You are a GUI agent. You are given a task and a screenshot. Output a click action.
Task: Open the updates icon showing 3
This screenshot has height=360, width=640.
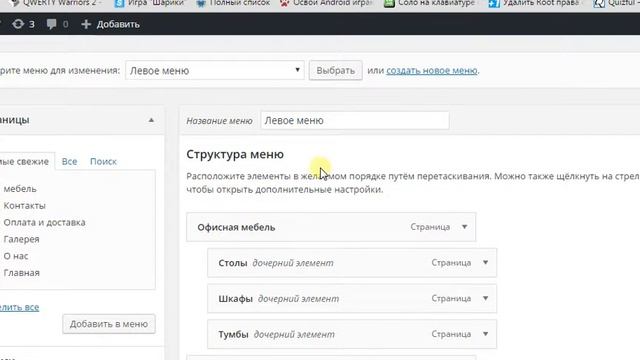coord(23,24)
